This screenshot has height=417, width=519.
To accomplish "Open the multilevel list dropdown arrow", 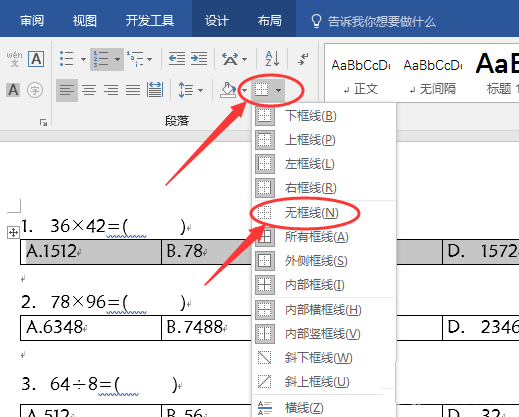I will coord(150,59).
